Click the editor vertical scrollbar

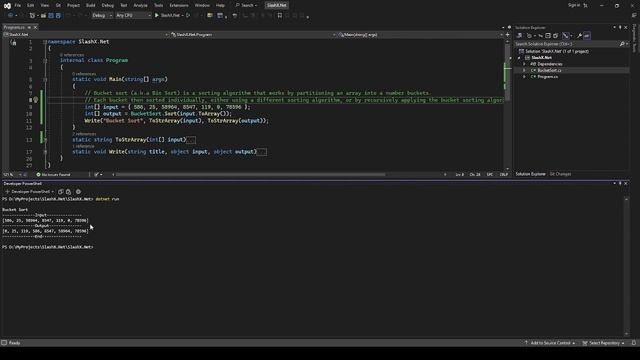click(x=507, y=104)
